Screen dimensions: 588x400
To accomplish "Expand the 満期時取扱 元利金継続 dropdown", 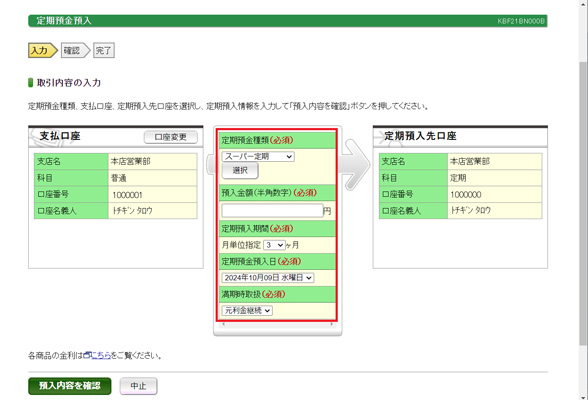I will (247, 310).
